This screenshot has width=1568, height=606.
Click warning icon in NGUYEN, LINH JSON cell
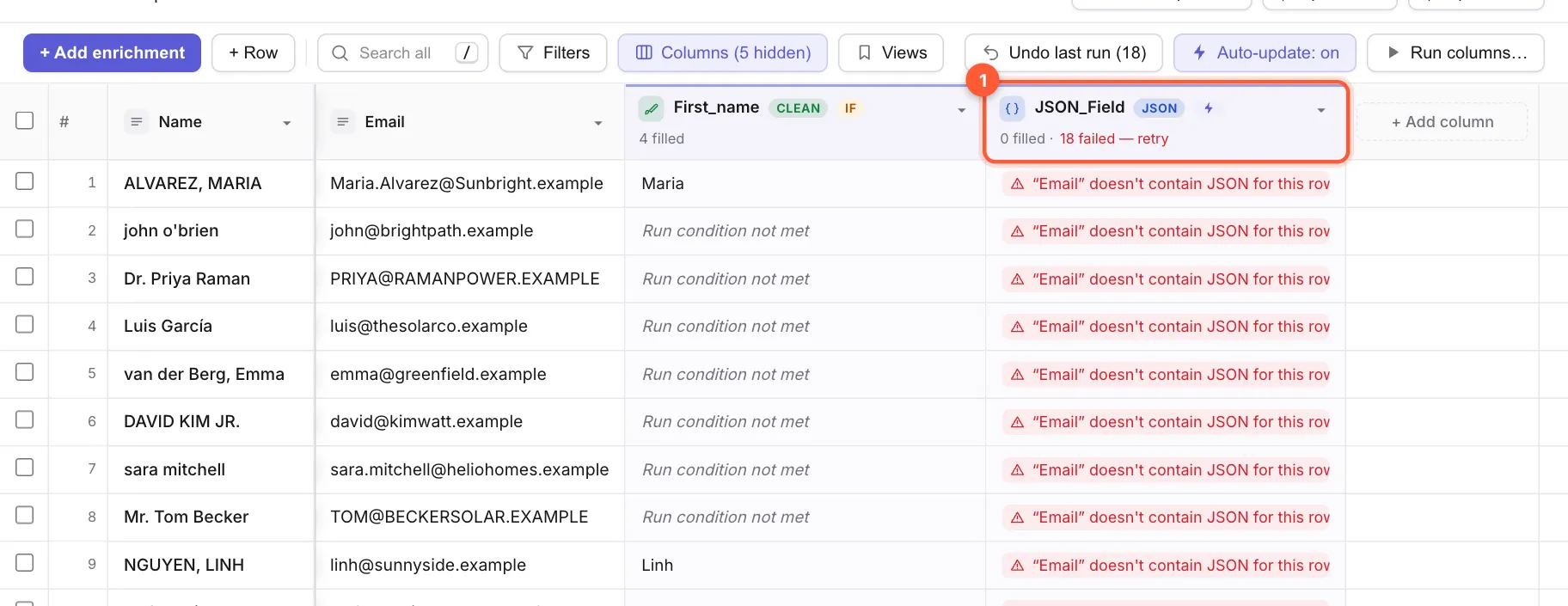(1017, 566)
